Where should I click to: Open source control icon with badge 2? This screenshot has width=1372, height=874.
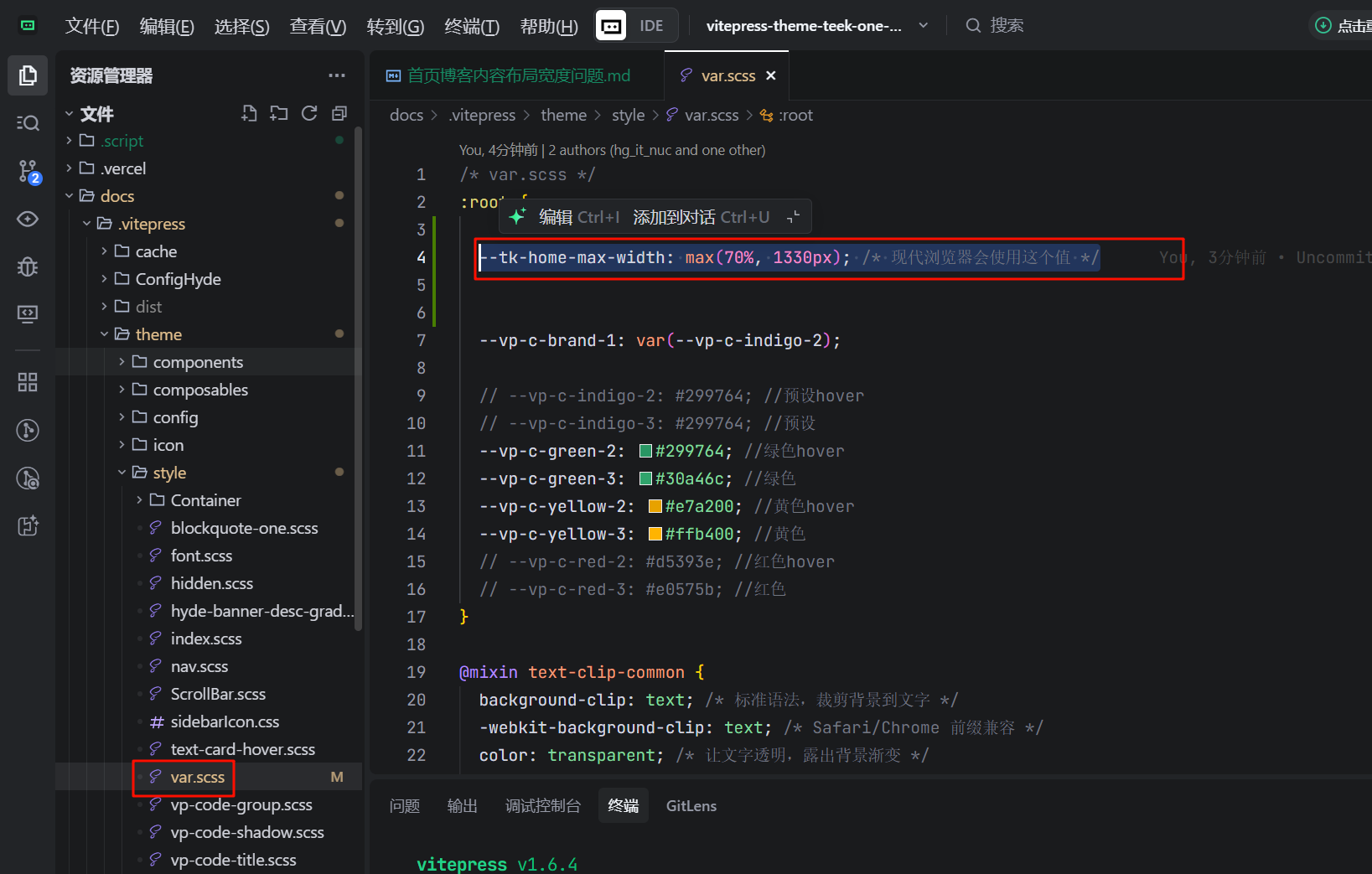click(x=28, y=172)
